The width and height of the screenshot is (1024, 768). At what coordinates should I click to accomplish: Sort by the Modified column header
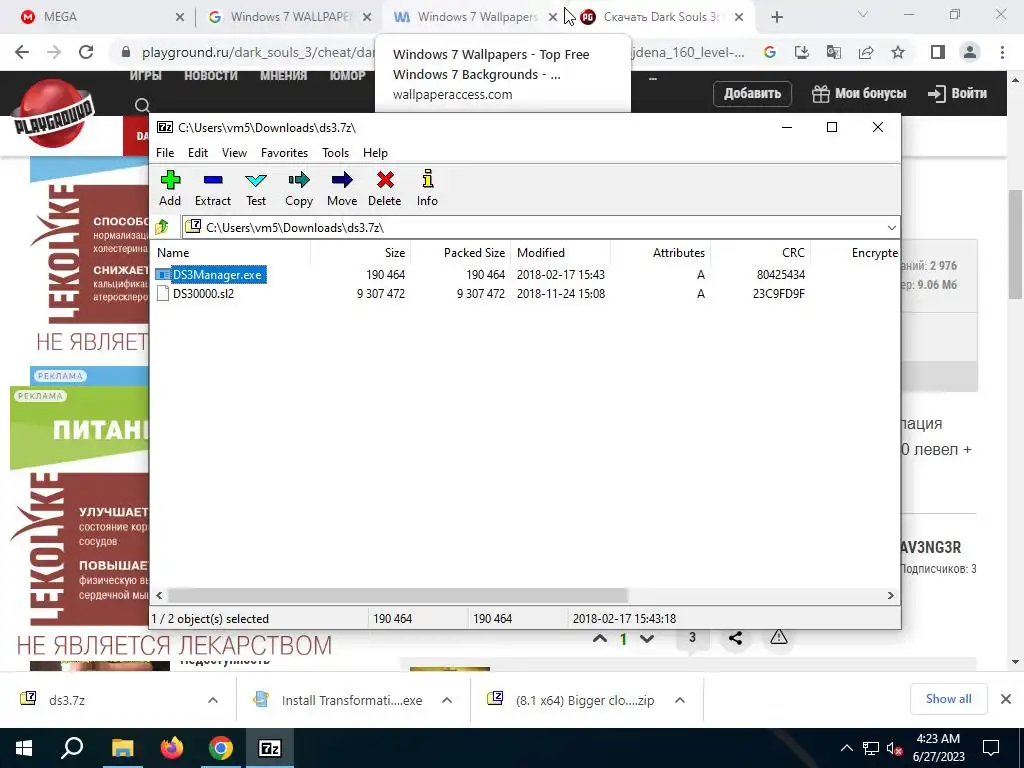[560, 253]
